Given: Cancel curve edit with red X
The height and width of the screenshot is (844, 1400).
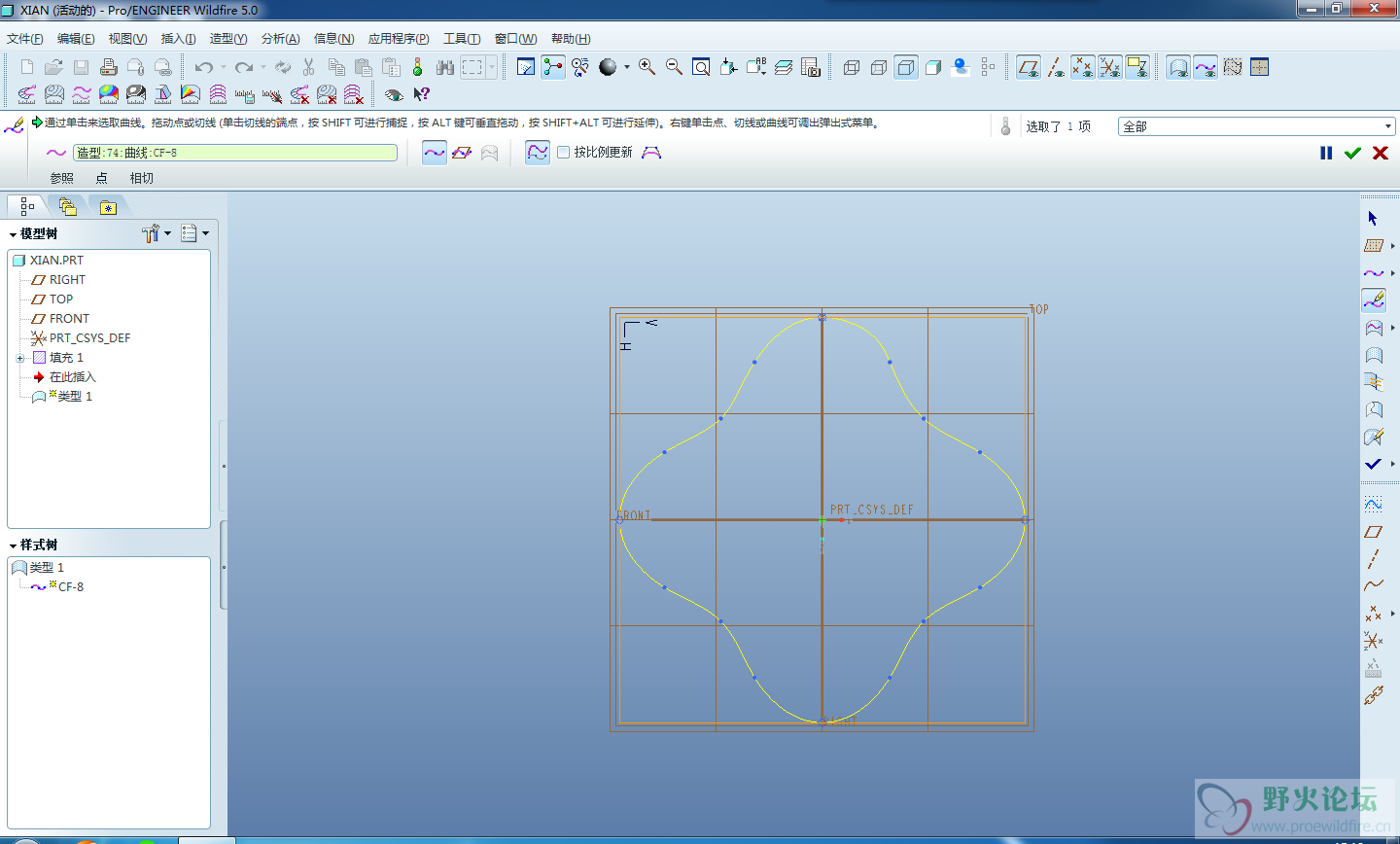Looking at the screenshot, I should tap(1380, 153).
